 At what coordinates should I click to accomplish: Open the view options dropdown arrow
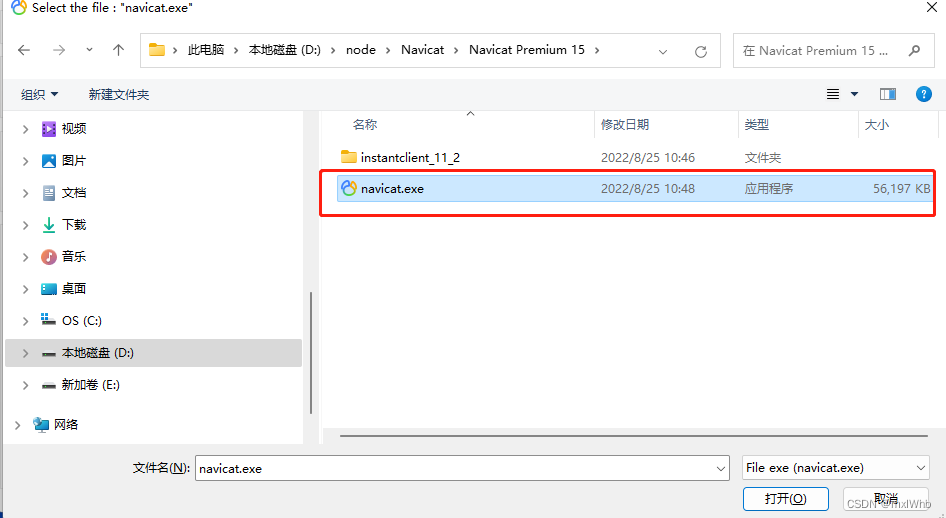tap(854, 94)
